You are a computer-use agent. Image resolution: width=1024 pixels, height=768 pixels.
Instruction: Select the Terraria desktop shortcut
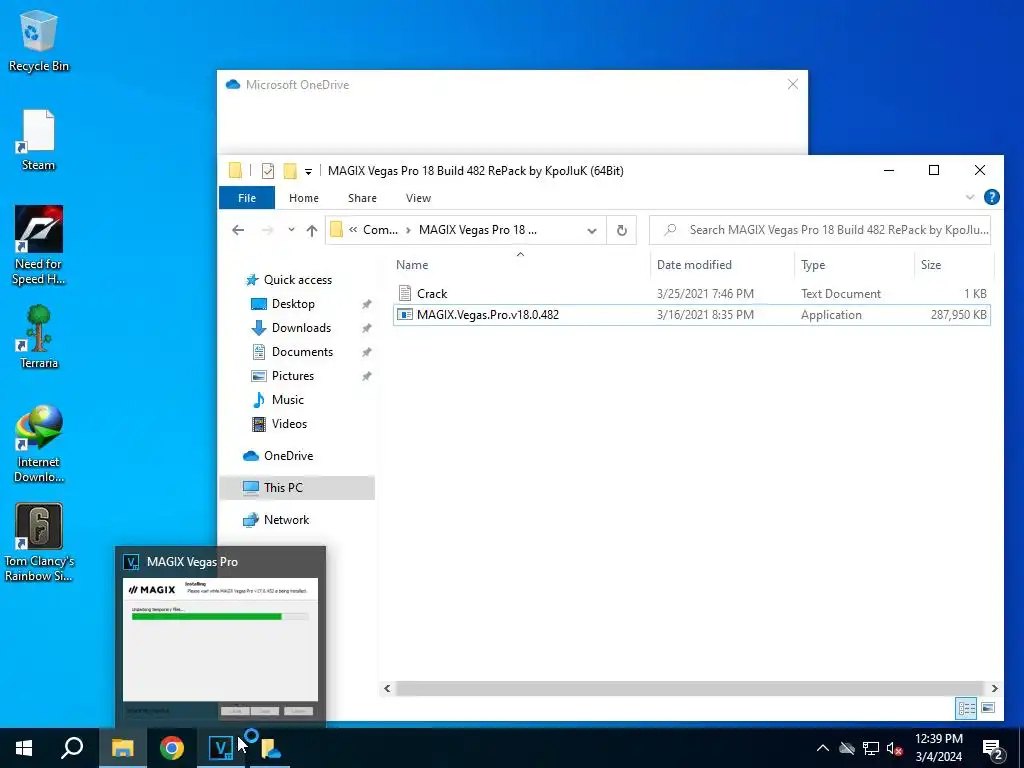click(39, 337)
